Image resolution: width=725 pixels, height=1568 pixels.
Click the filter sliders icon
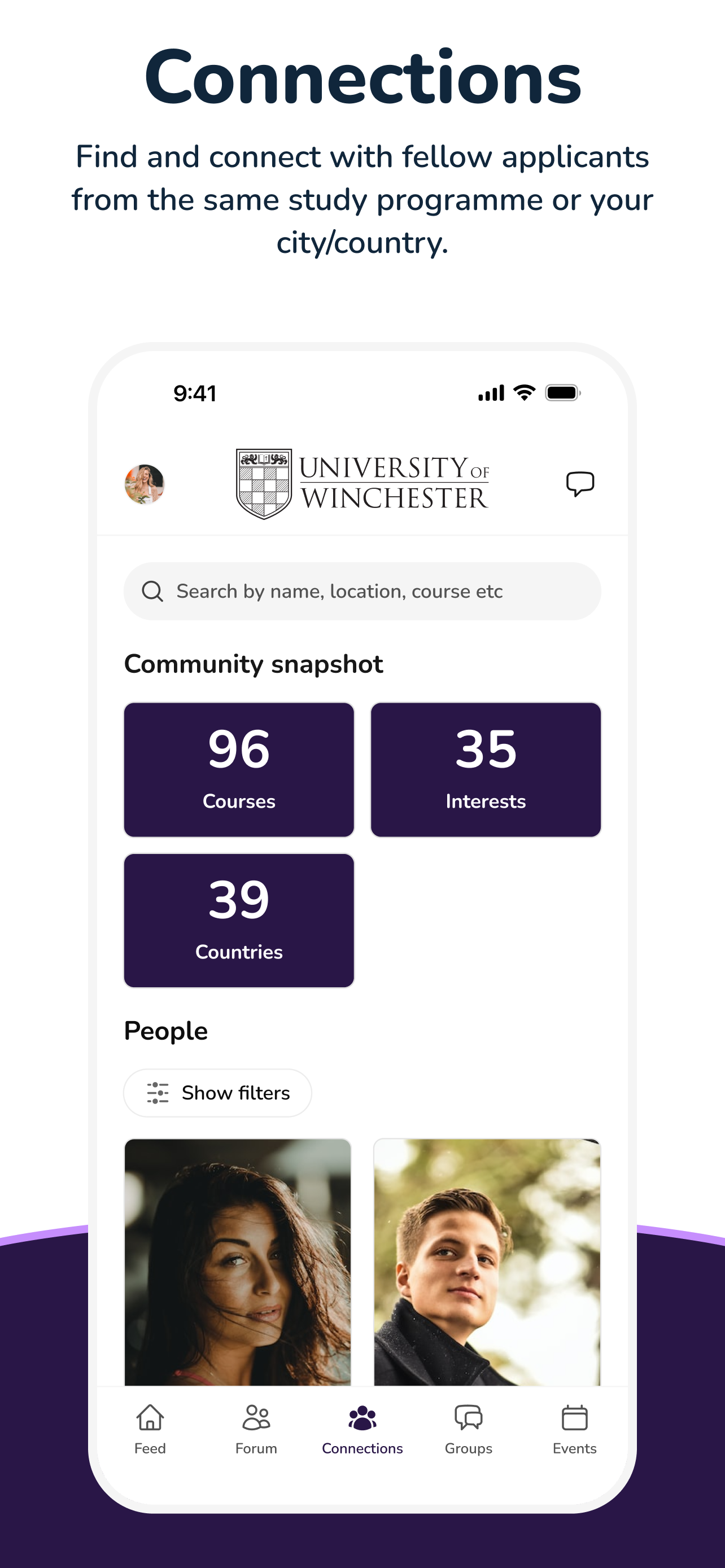pyautogui.click(x=158, y=1093)
